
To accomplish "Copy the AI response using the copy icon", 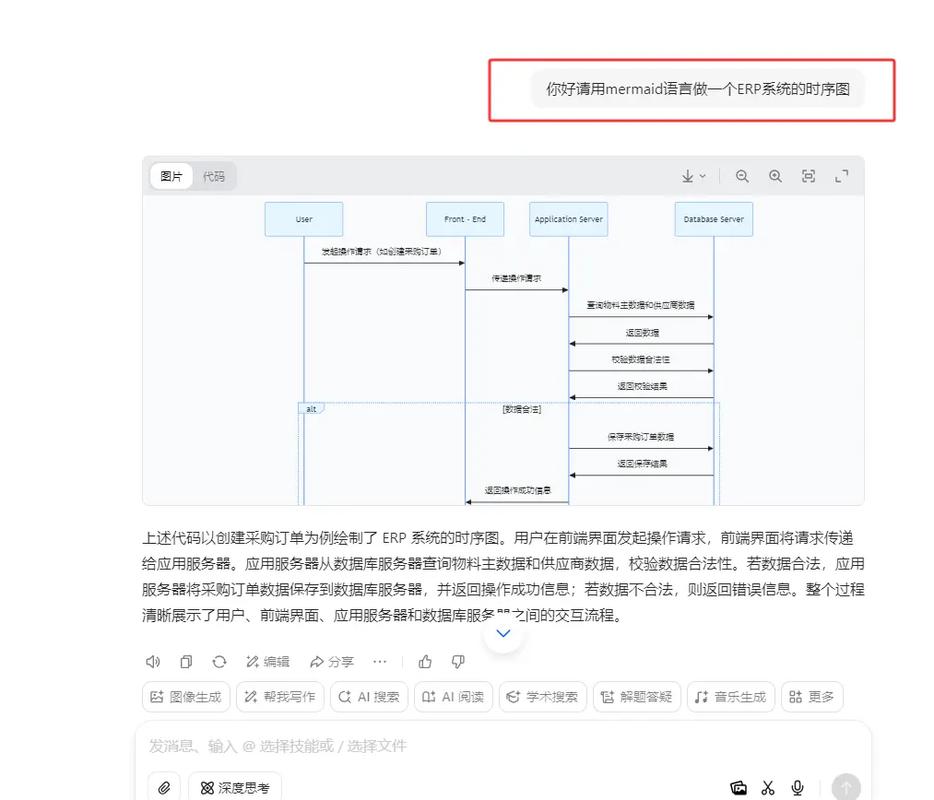I will pyautogui.click(x=185, y=661).
